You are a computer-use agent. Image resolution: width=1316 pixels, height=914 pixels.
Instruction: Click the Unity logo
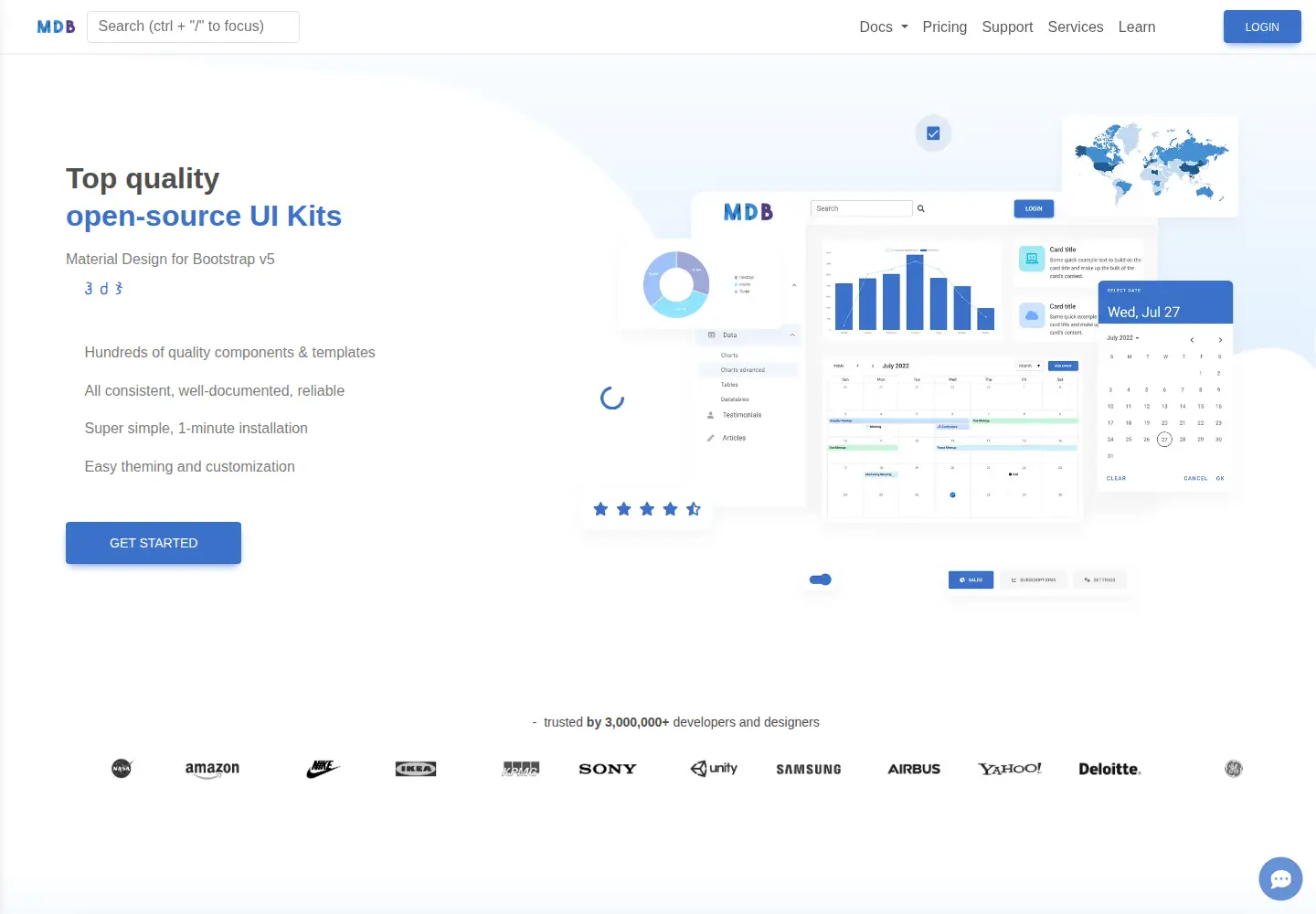coord(714,769)
